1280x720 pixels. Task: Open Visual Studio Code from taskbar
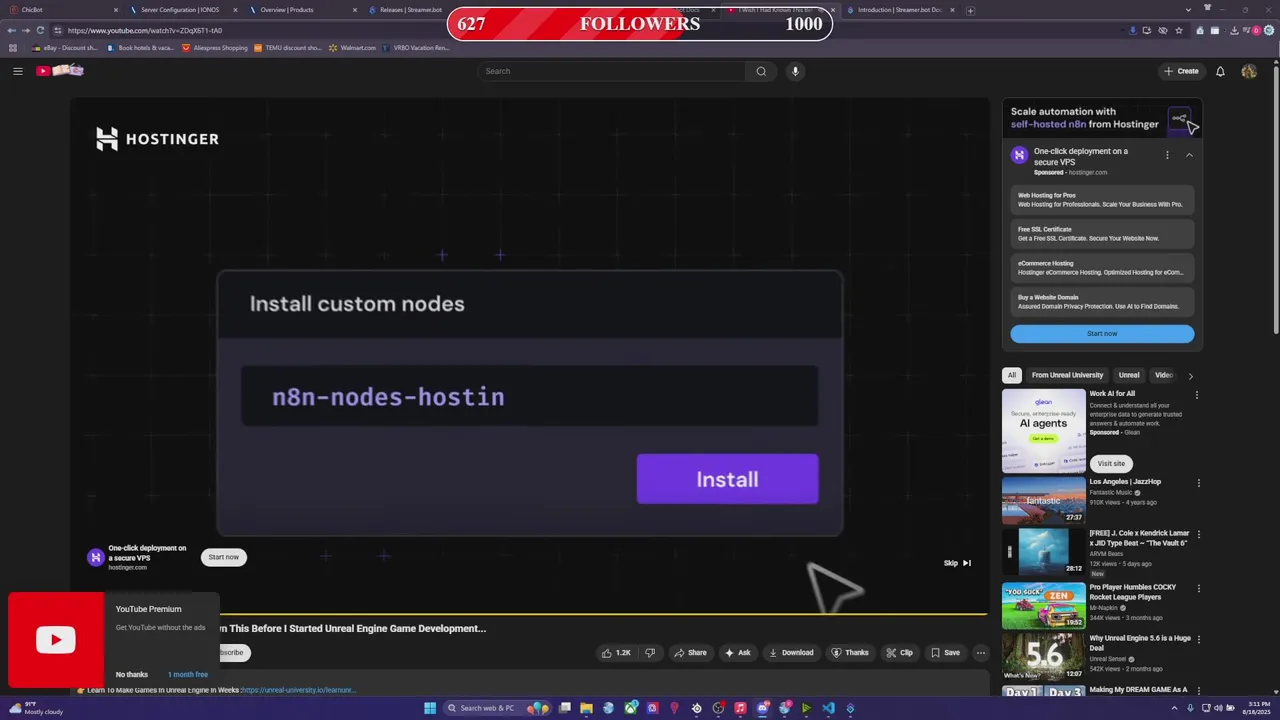(828, 708)
